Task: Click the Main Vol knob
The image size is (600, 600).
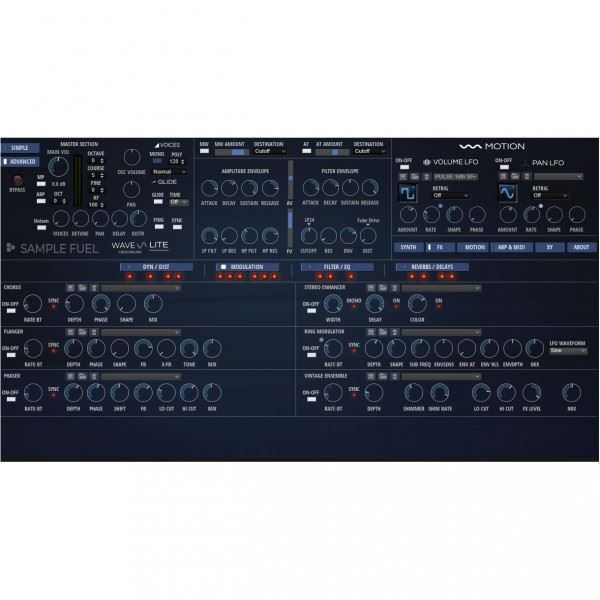Action: [x=58, y=166]
